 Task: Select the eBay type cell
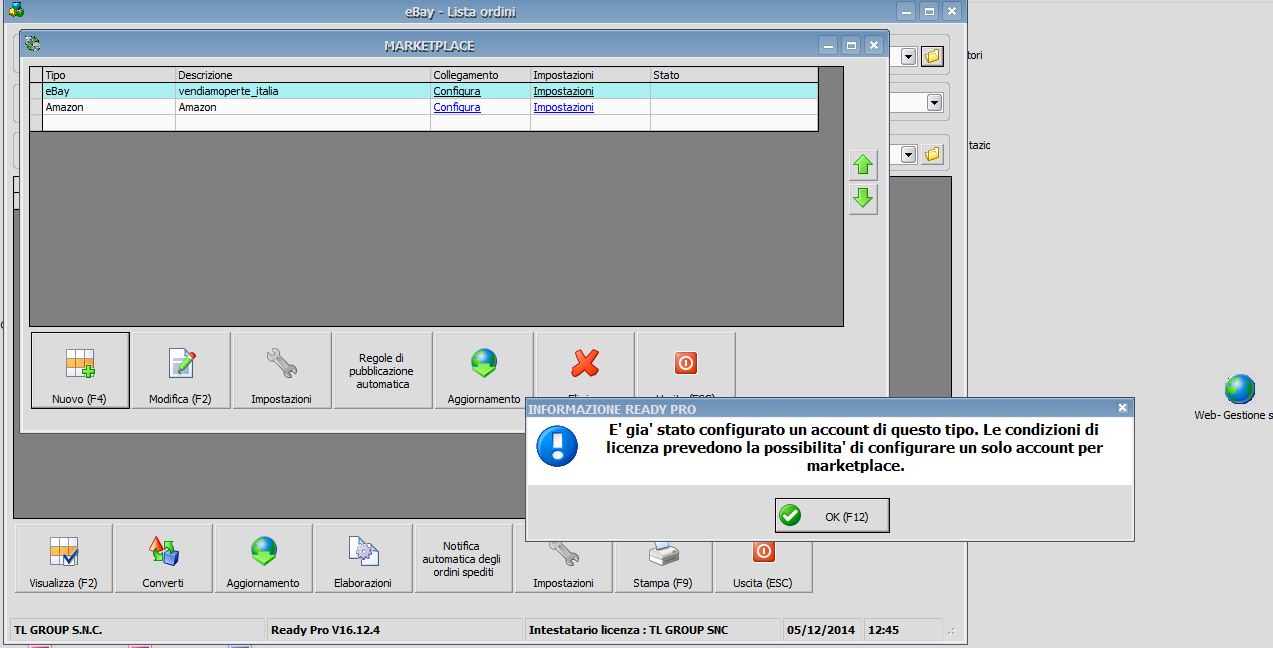point(109,91)
